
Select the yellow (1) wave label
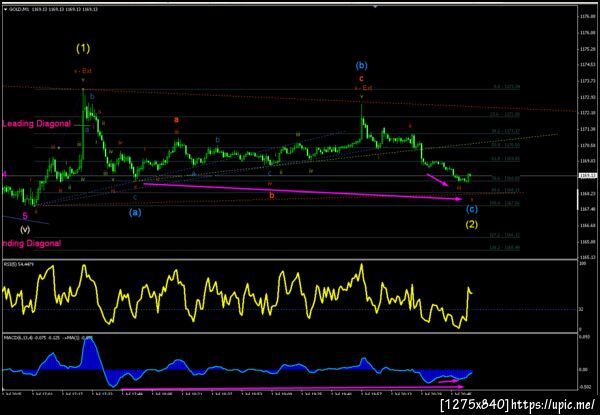(x=83, y=49)
